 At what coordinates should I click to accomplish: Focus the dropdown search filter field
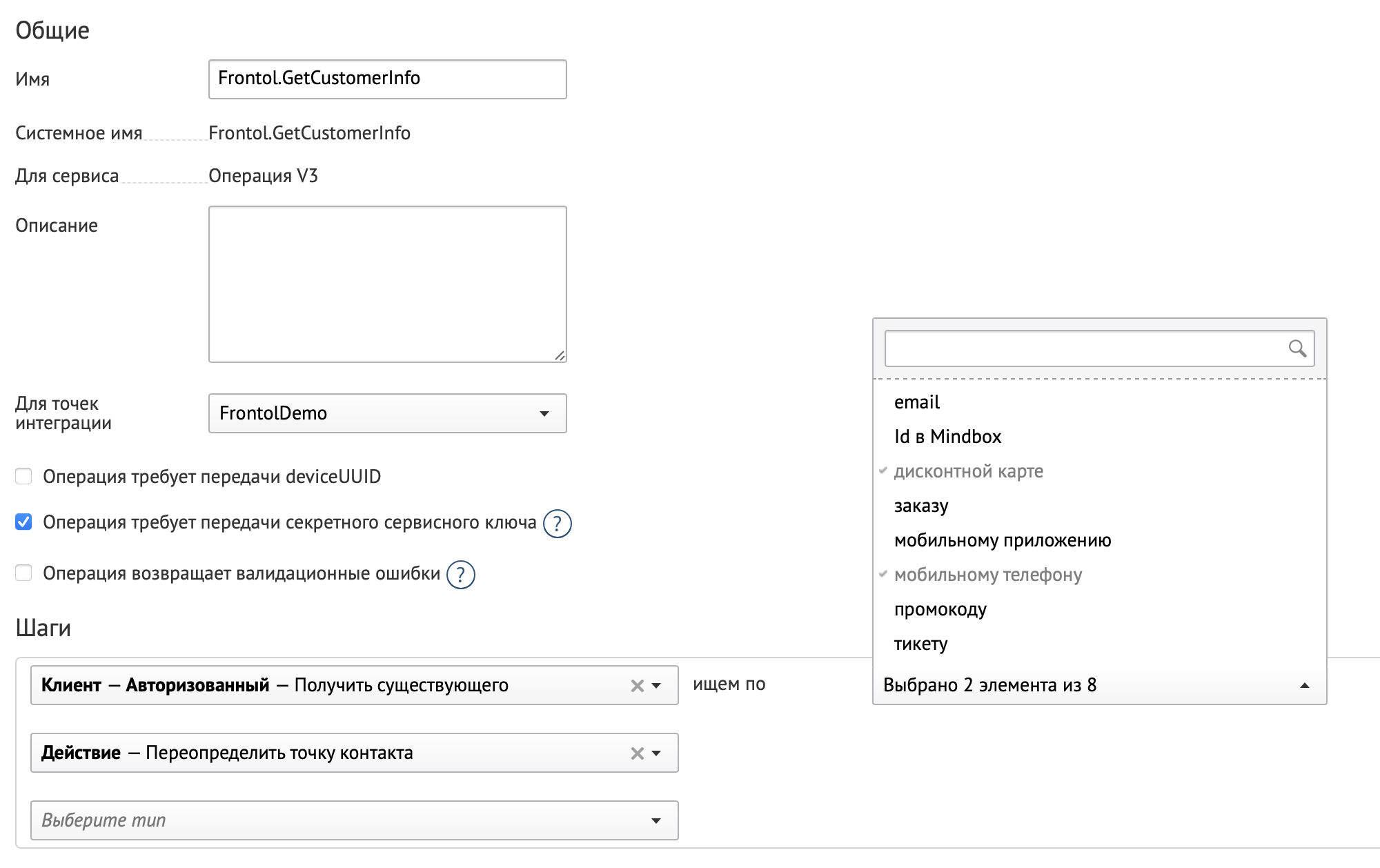click(1100, 348)
